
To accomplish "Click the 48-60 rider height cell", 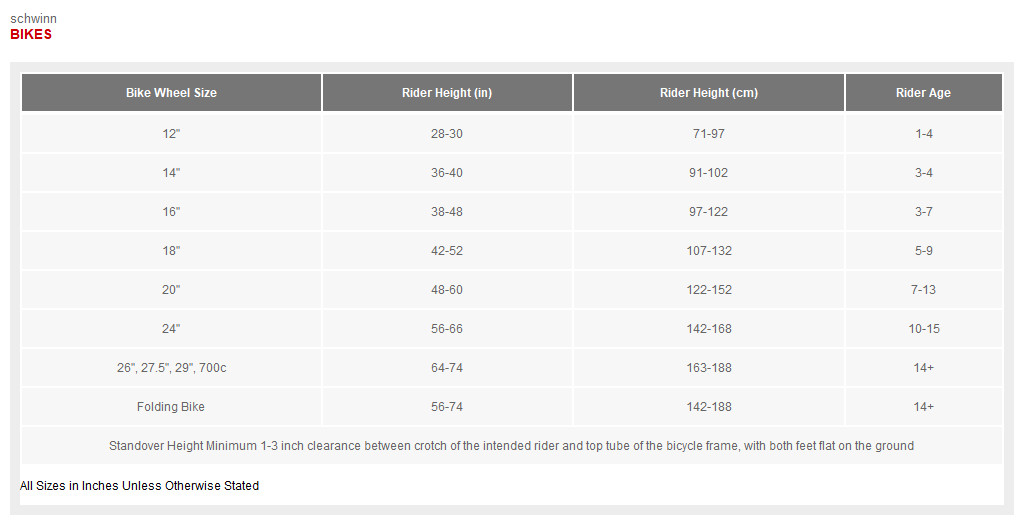I will pos(447,290).
